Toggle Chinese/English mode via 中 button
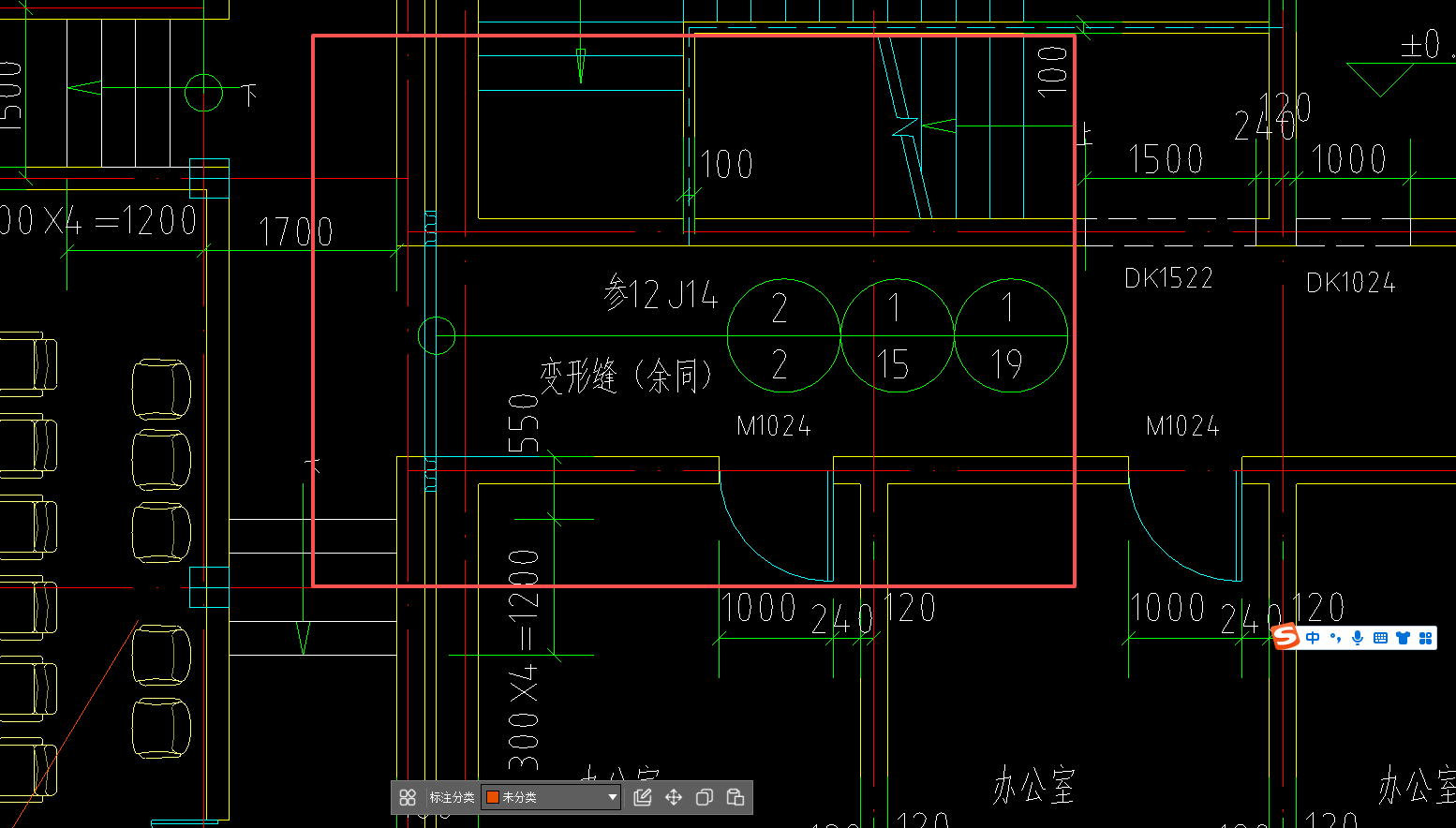The image size is (1456, 828). 1313,638
